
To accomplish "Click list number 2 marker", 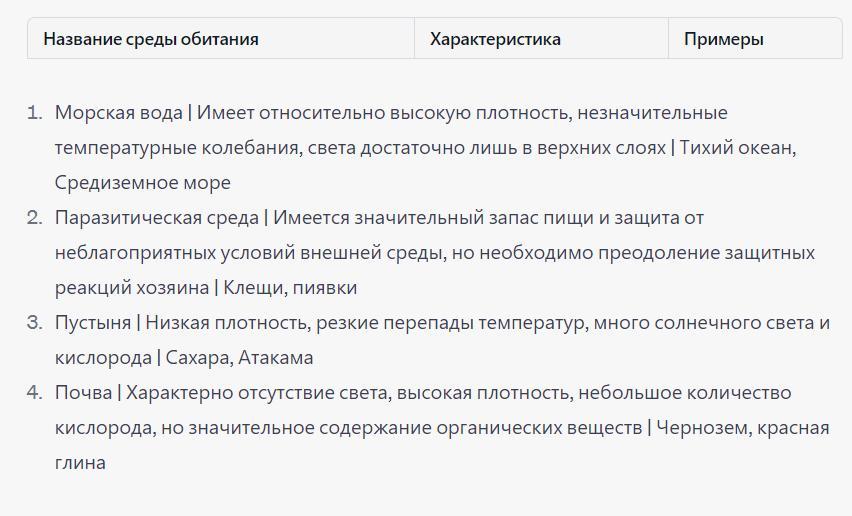I will (x=34, y=218).
